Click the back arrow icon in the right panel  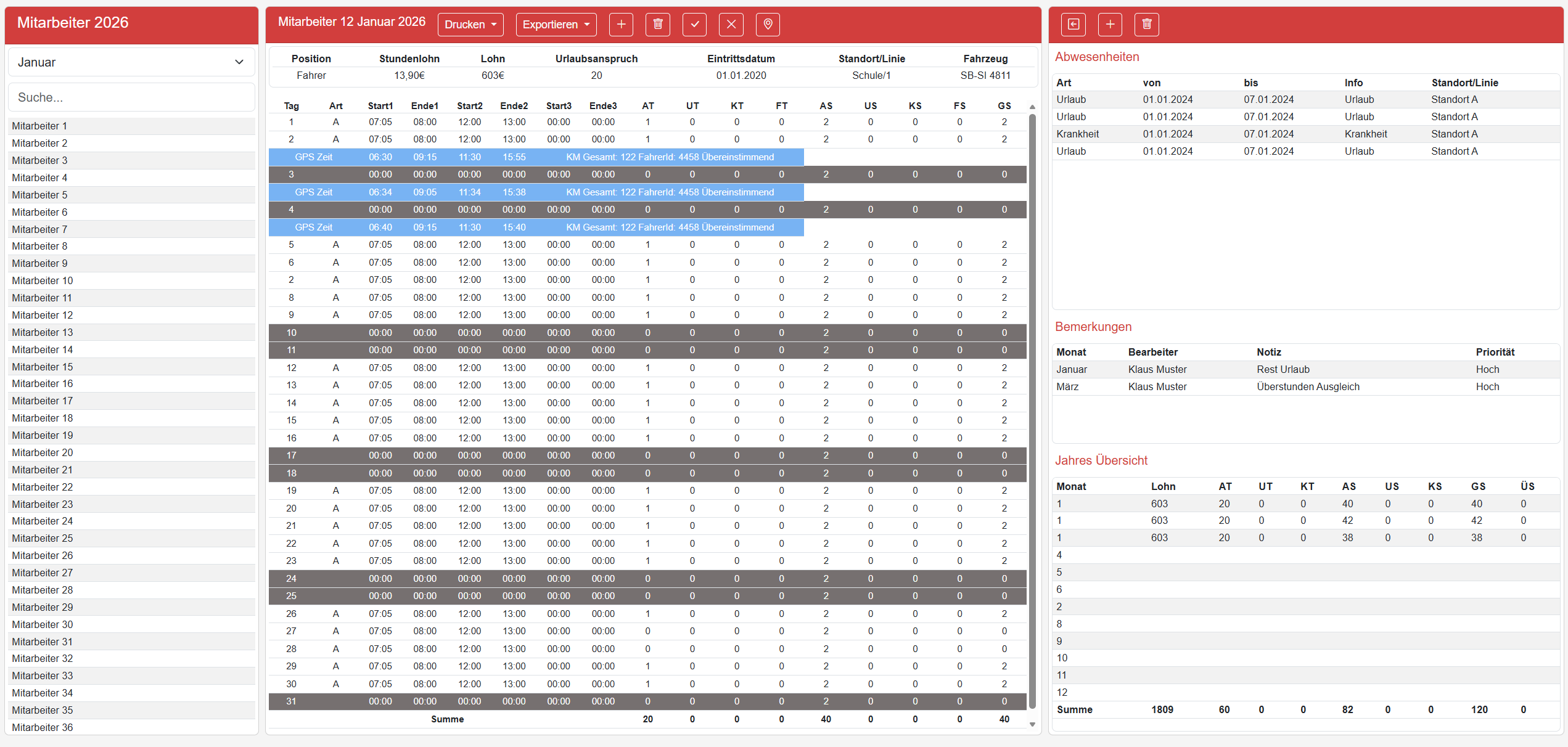pyautogui.click(x=1073, y=24)
